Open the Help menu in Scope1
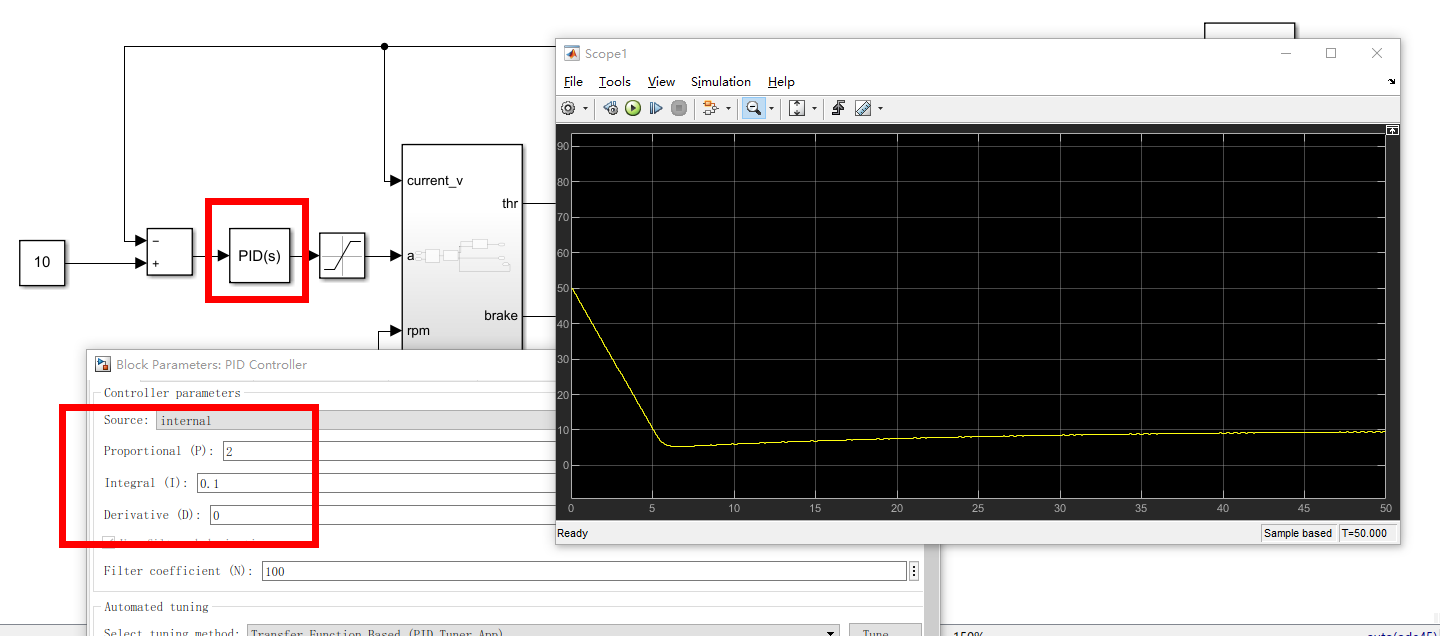1440x636 pixels. click(781, 82)
